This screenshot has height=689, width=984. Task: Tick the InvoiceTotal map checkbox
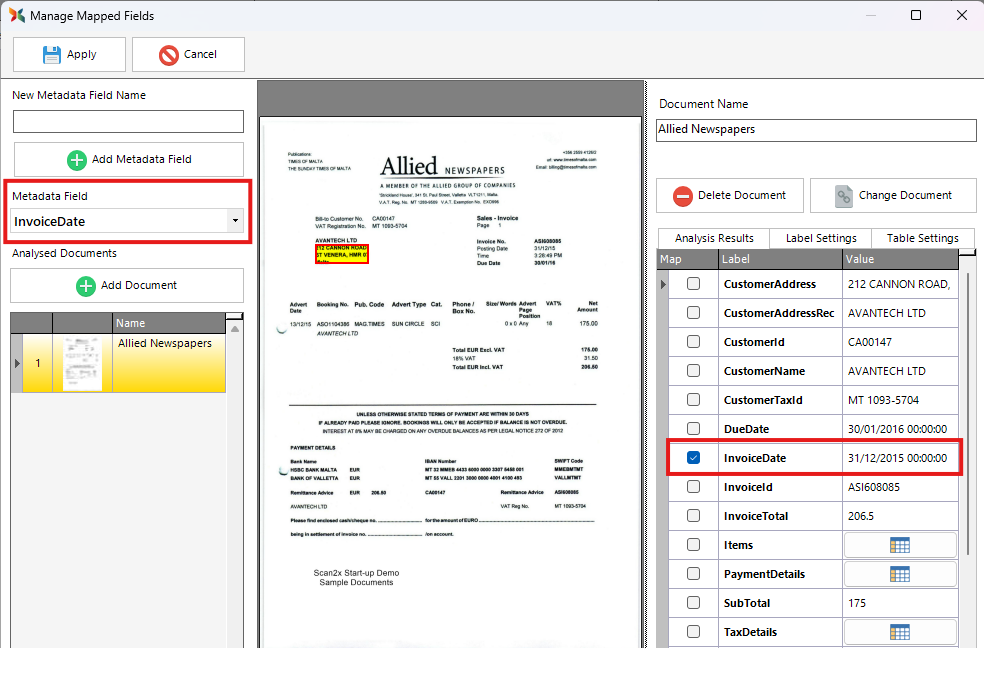693,516
